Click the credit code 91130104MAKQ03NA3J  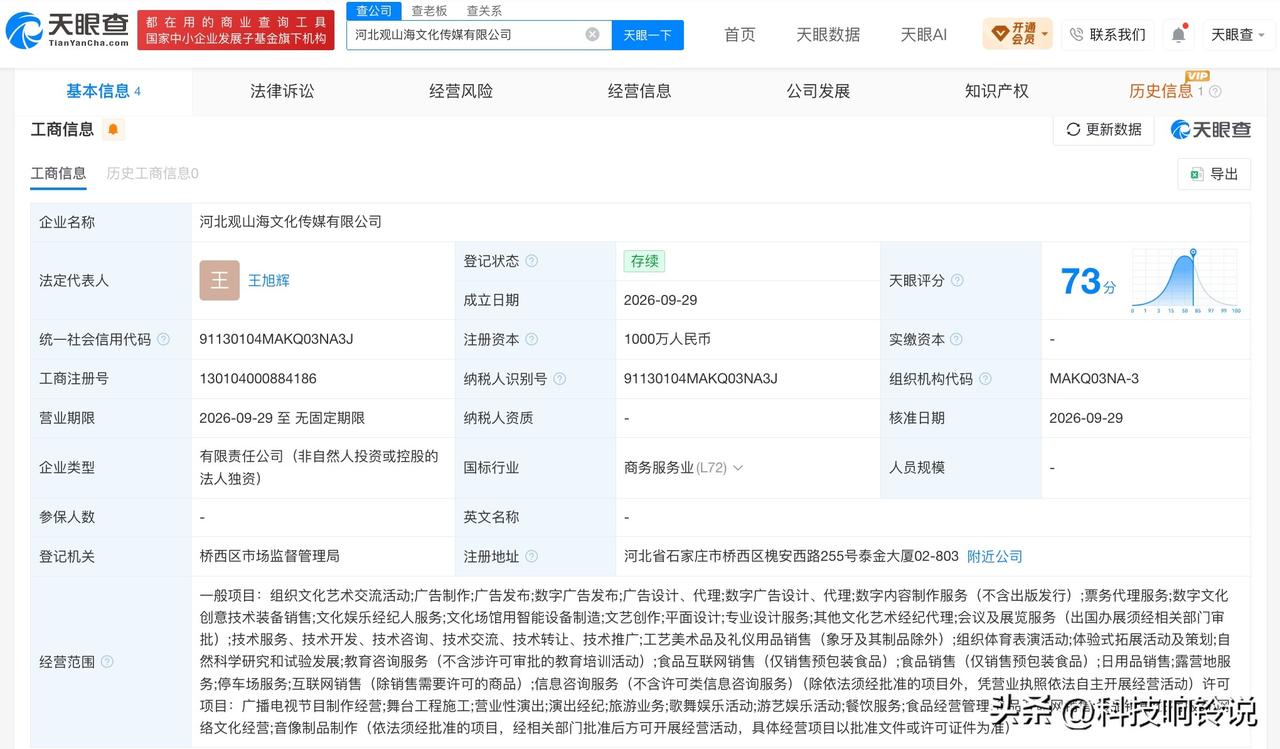[x=277, y=339]
